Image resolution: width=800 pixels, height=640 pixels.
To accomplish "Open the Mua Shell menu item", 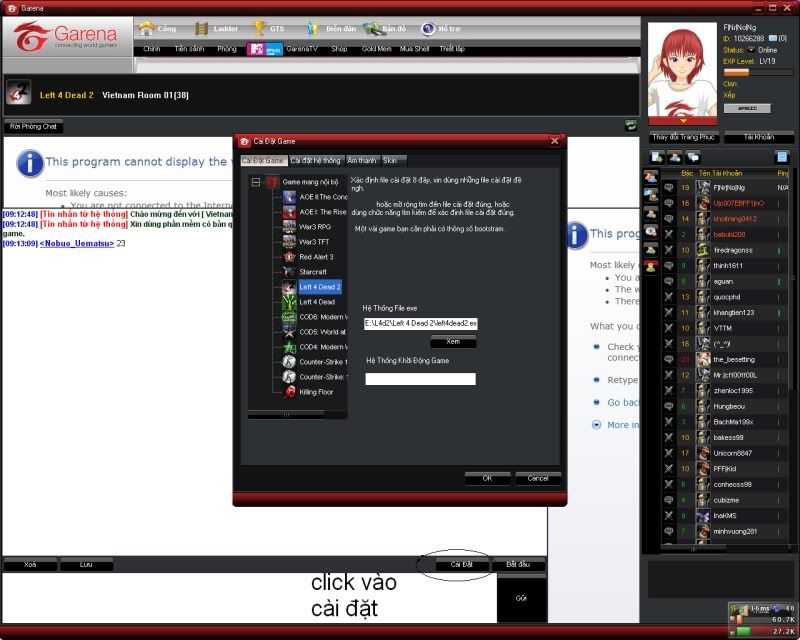I will click(x=414, y=49).
